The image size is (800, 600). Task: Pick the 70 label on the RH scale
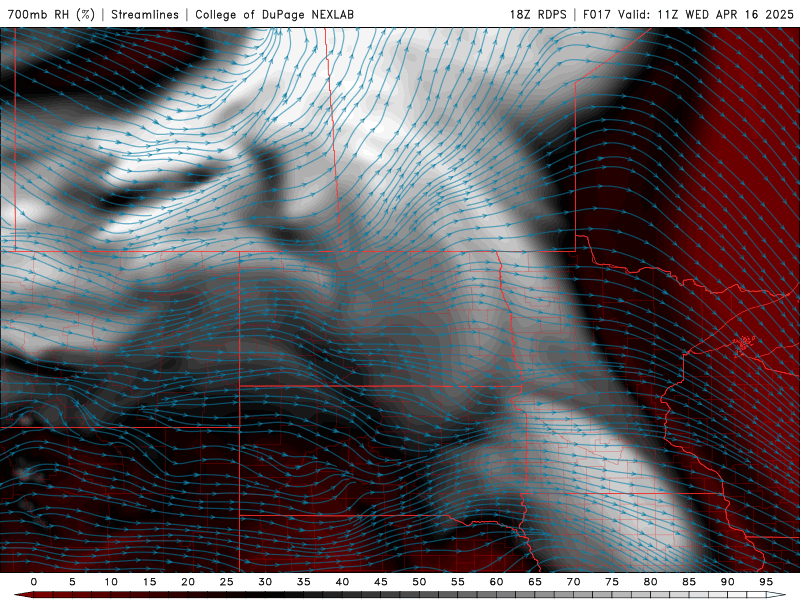pyautogui.click(x=573, y=582)
